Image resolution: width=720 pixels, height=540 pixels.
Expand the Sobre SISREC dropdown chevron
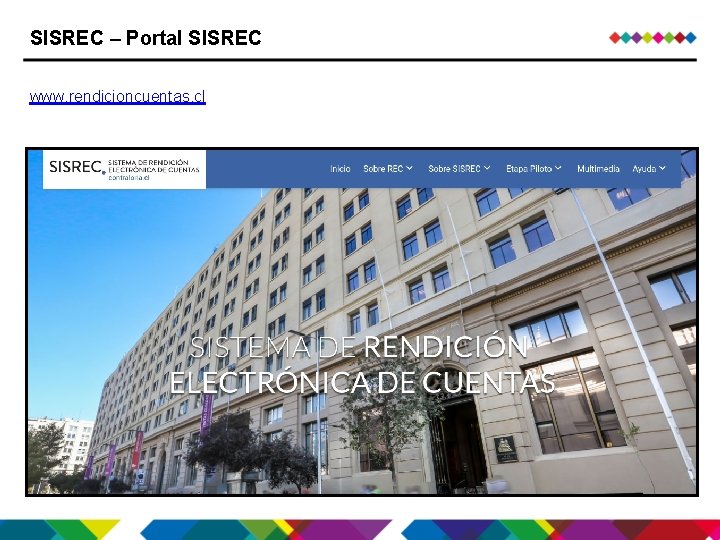[487, 169]
